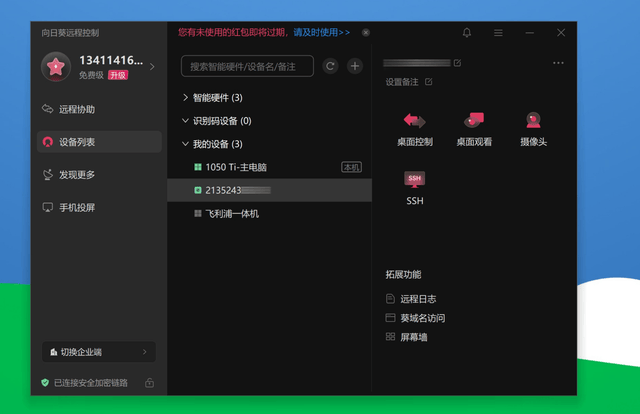Click the account number 13411416...

pos(111,60)
